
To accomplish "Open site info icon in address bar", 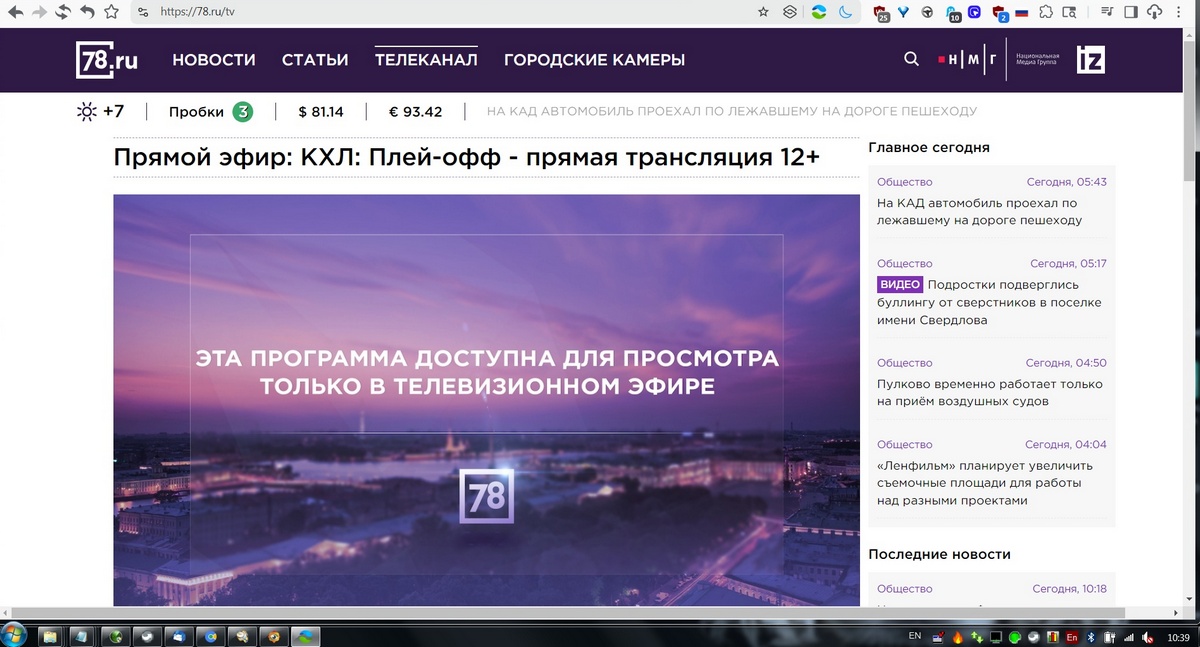I will click(x=143, y=12).
